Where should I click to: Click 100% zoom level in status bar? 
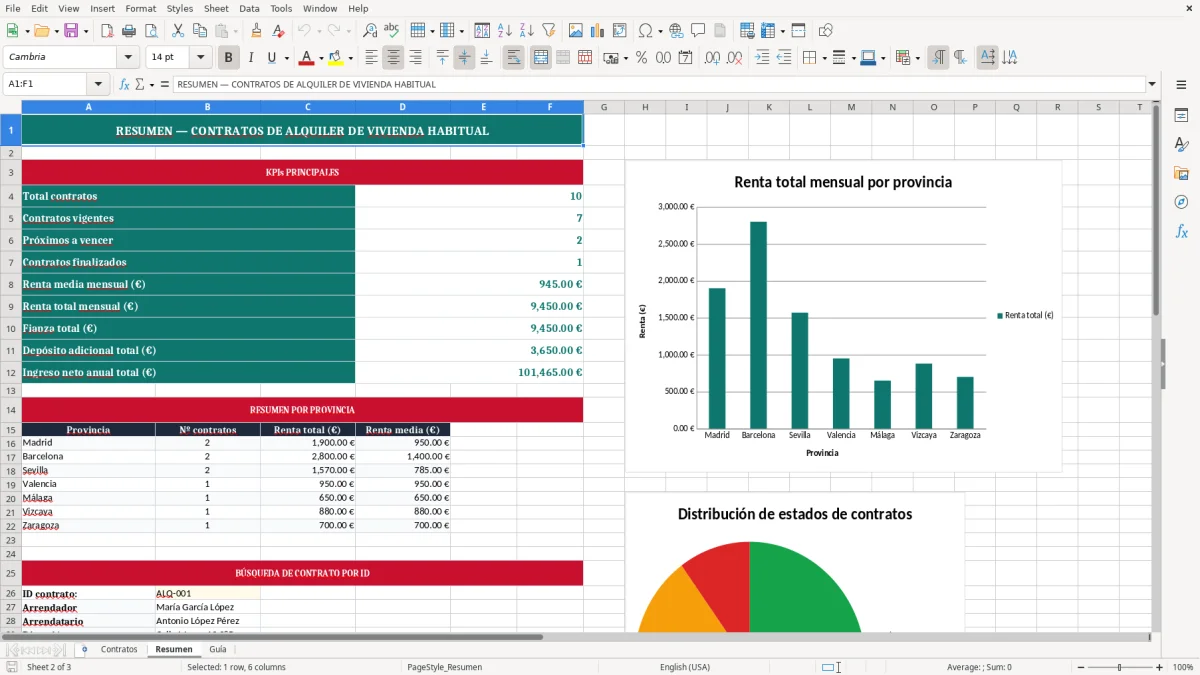click(1183, 667)
